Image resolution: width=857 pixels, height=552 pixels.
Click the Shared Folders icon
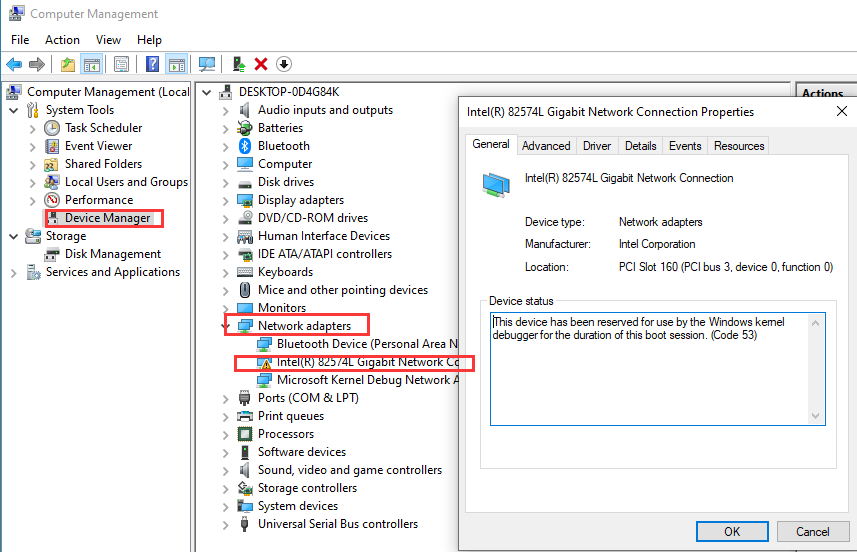pyautogui.click(x=51, y=164)
